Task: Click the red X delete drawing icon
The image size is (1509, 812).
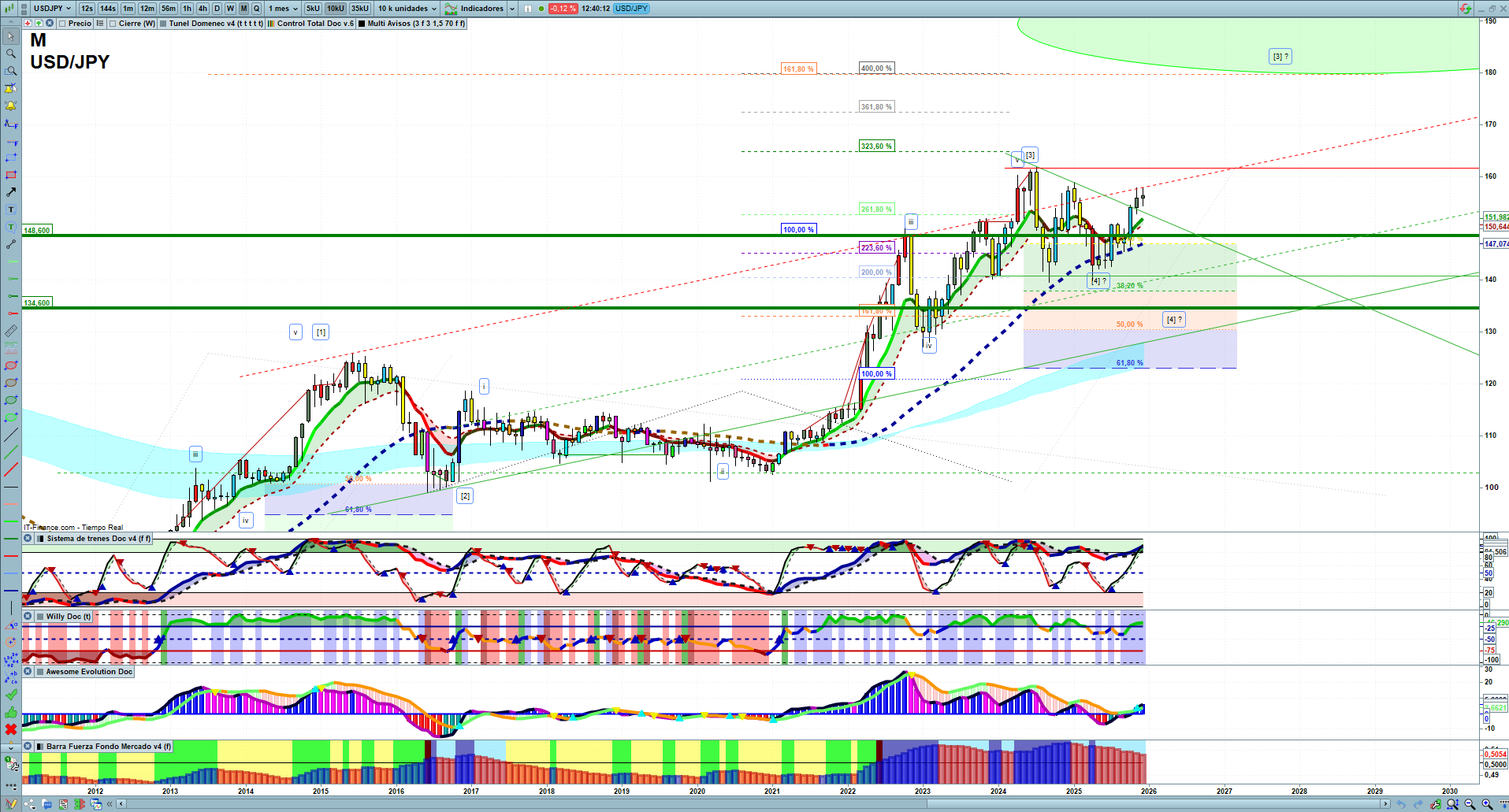Action: (x=10, y=729)
